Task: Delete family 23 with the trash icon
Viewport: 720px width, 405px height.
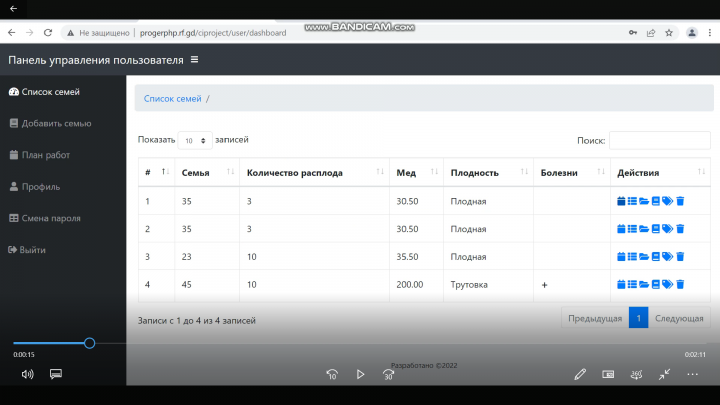Action: point(680,257)
